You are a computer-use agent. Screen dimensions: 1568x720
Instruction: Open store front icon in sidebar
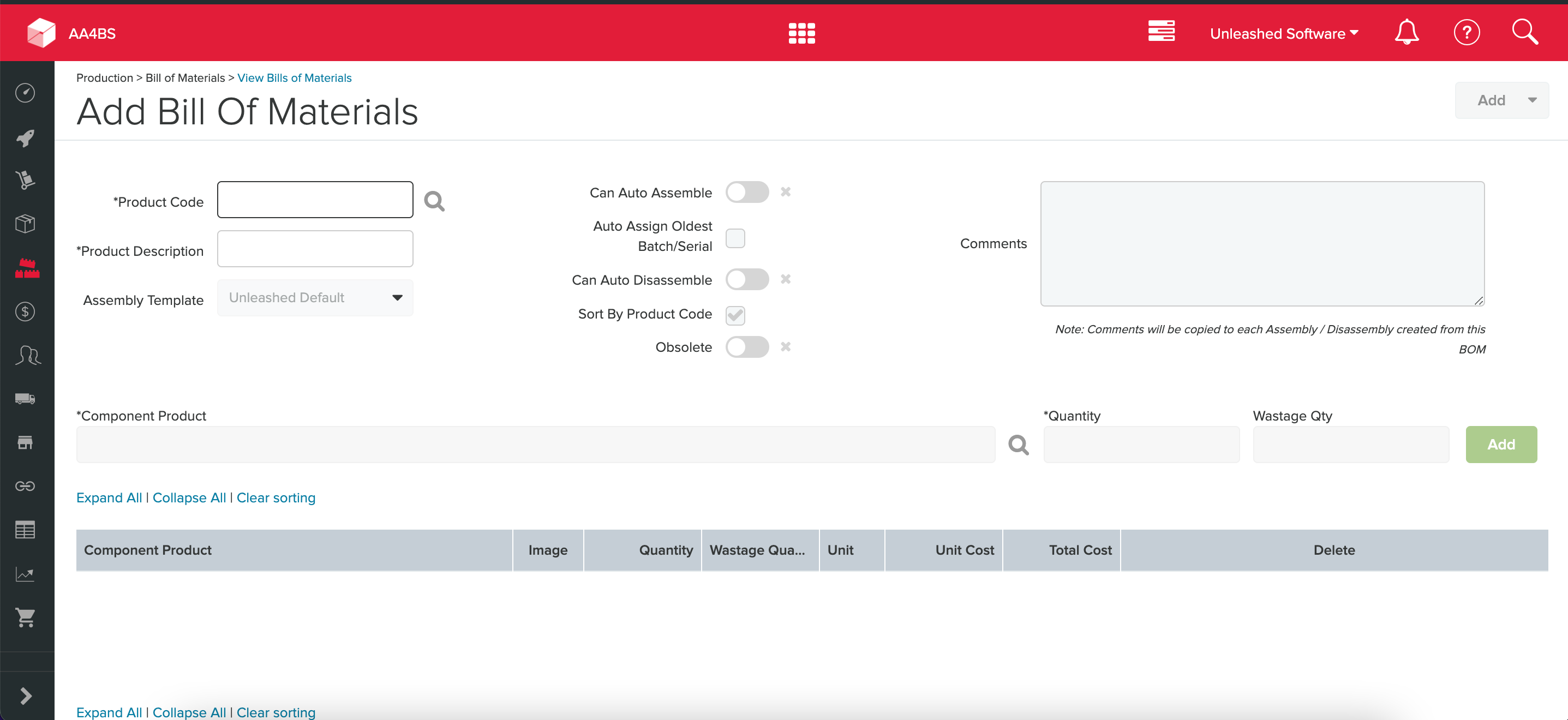pos(25,442)
